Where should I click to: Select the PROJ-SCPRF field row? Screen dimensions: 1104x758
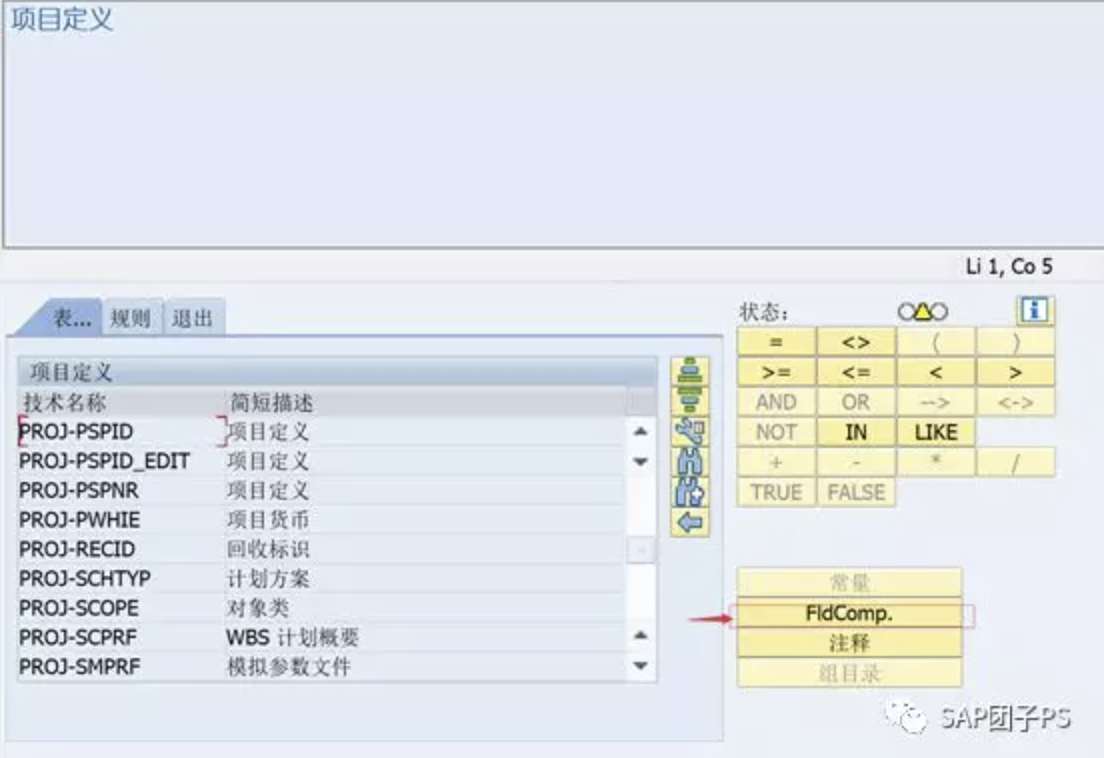(x=321, y=637)
